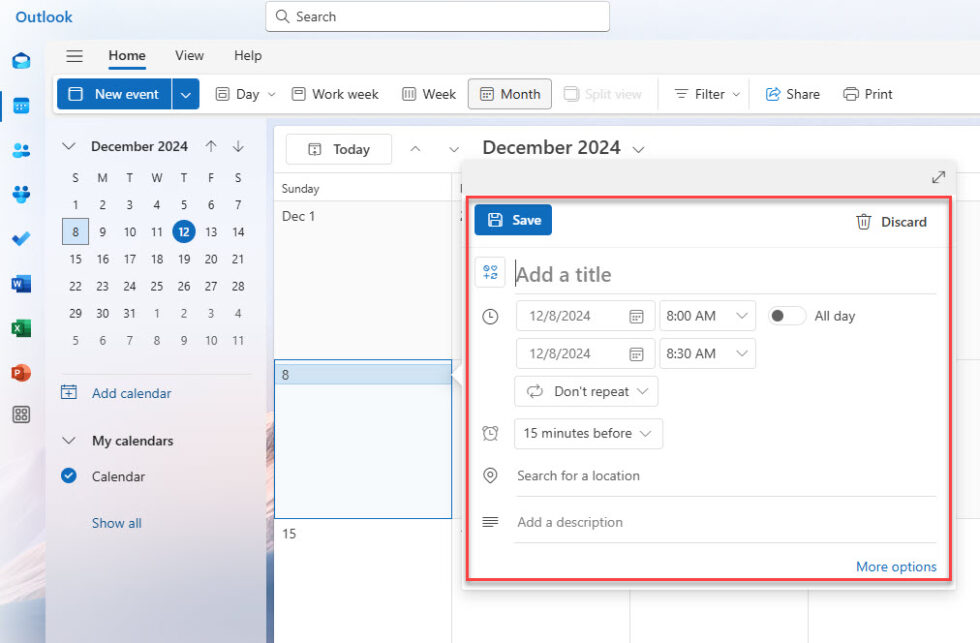Click the Add a title field
980x643 pixels.
click(x=620, y=273)
